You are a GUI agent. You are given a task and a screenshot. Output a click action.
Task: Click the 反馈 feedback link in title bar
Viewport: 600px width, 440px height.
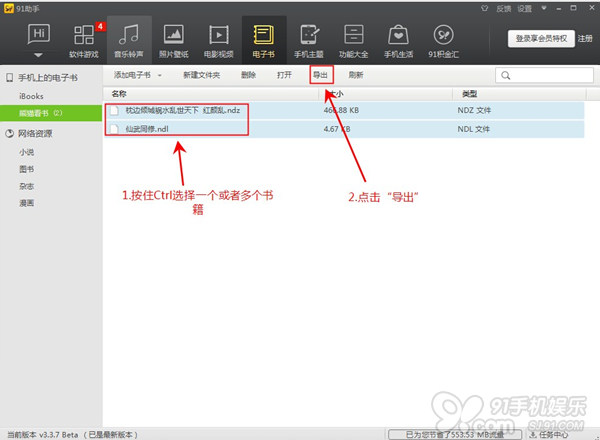tap(504, 8)
